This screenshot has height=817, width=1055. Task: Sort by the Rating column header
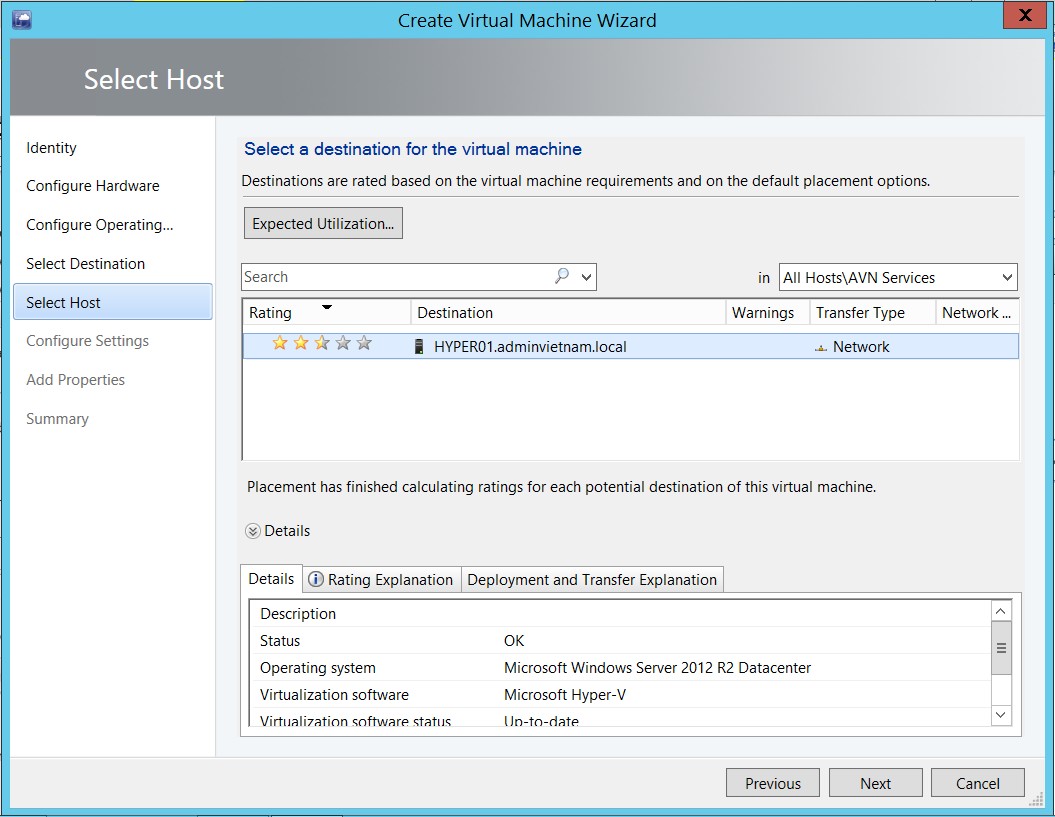[x=326, y=312]
